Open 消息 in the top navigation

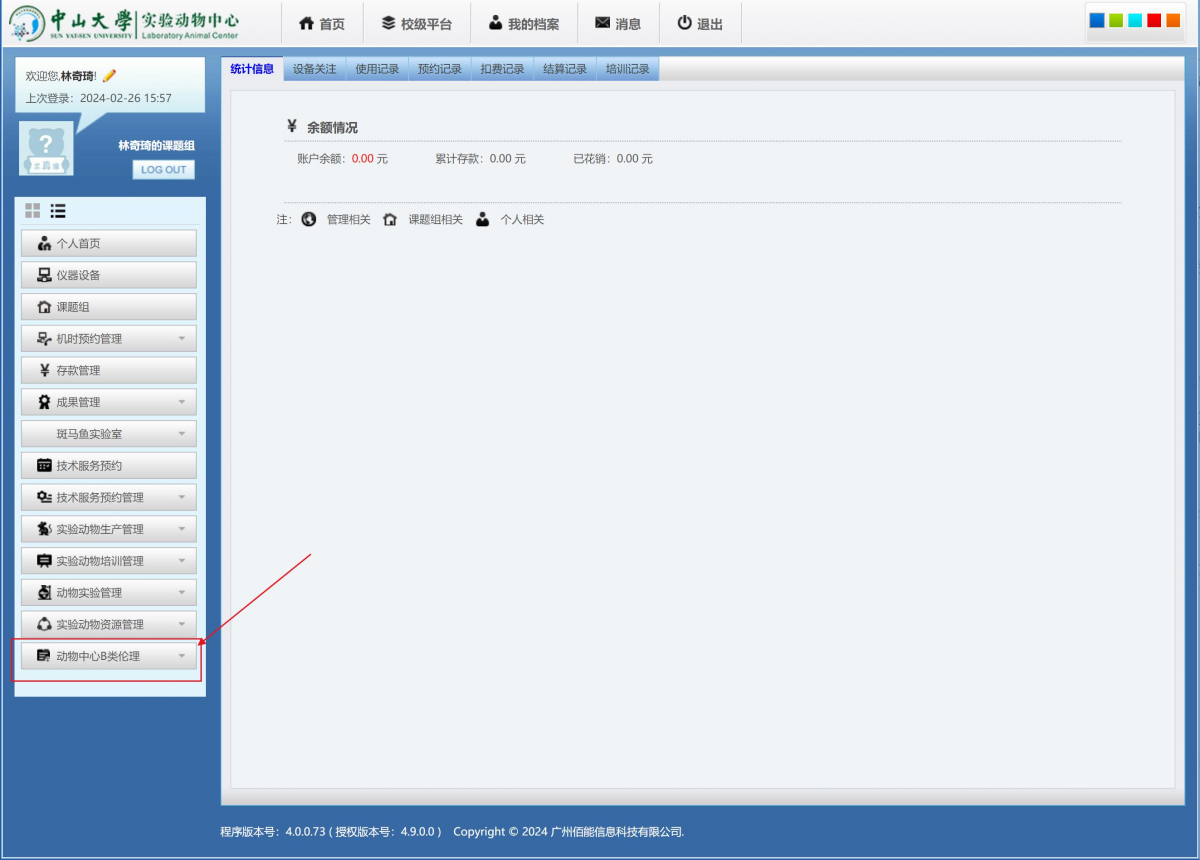point(617,24)
